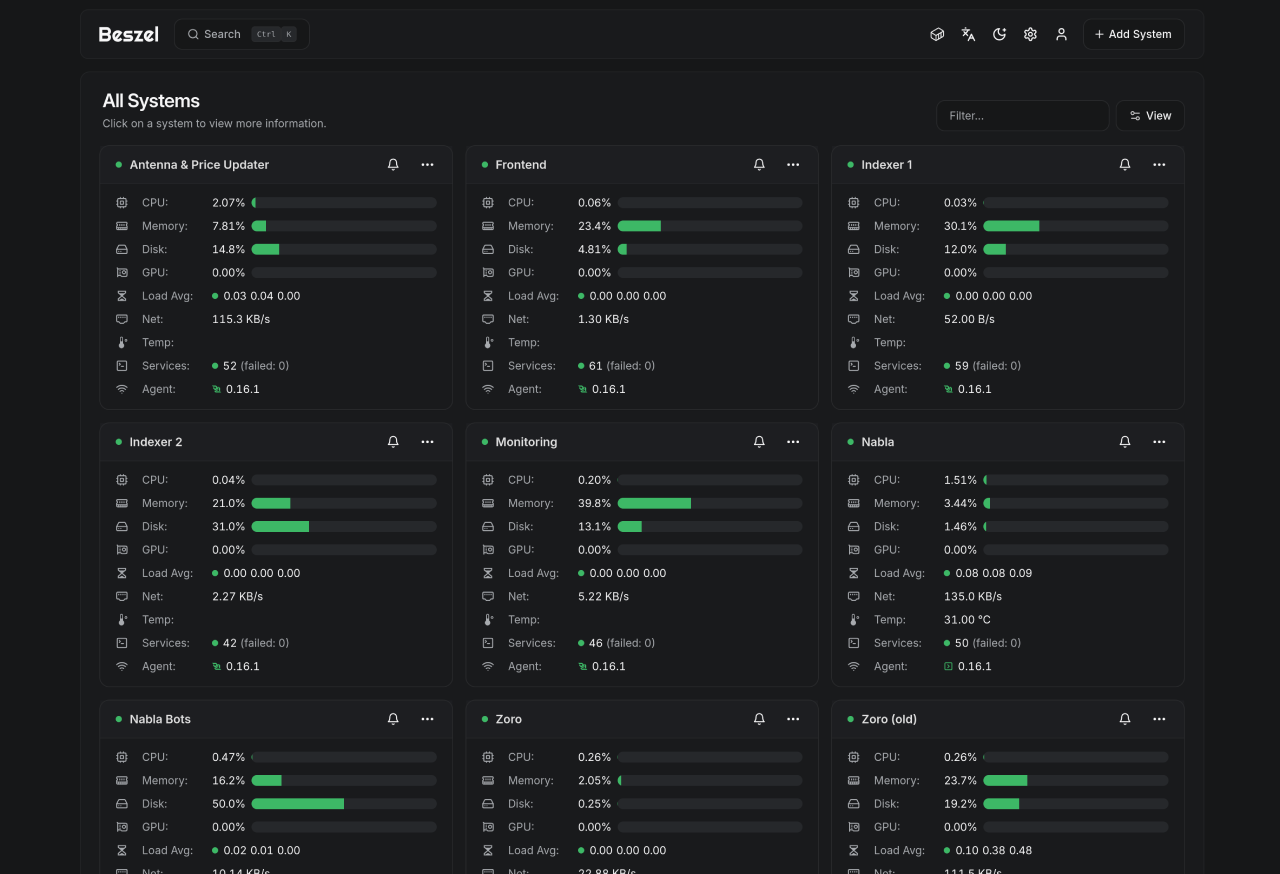Open the language selector icon
The width and height of the screenshot is (1280, 874).
click(x=968, y=34)
